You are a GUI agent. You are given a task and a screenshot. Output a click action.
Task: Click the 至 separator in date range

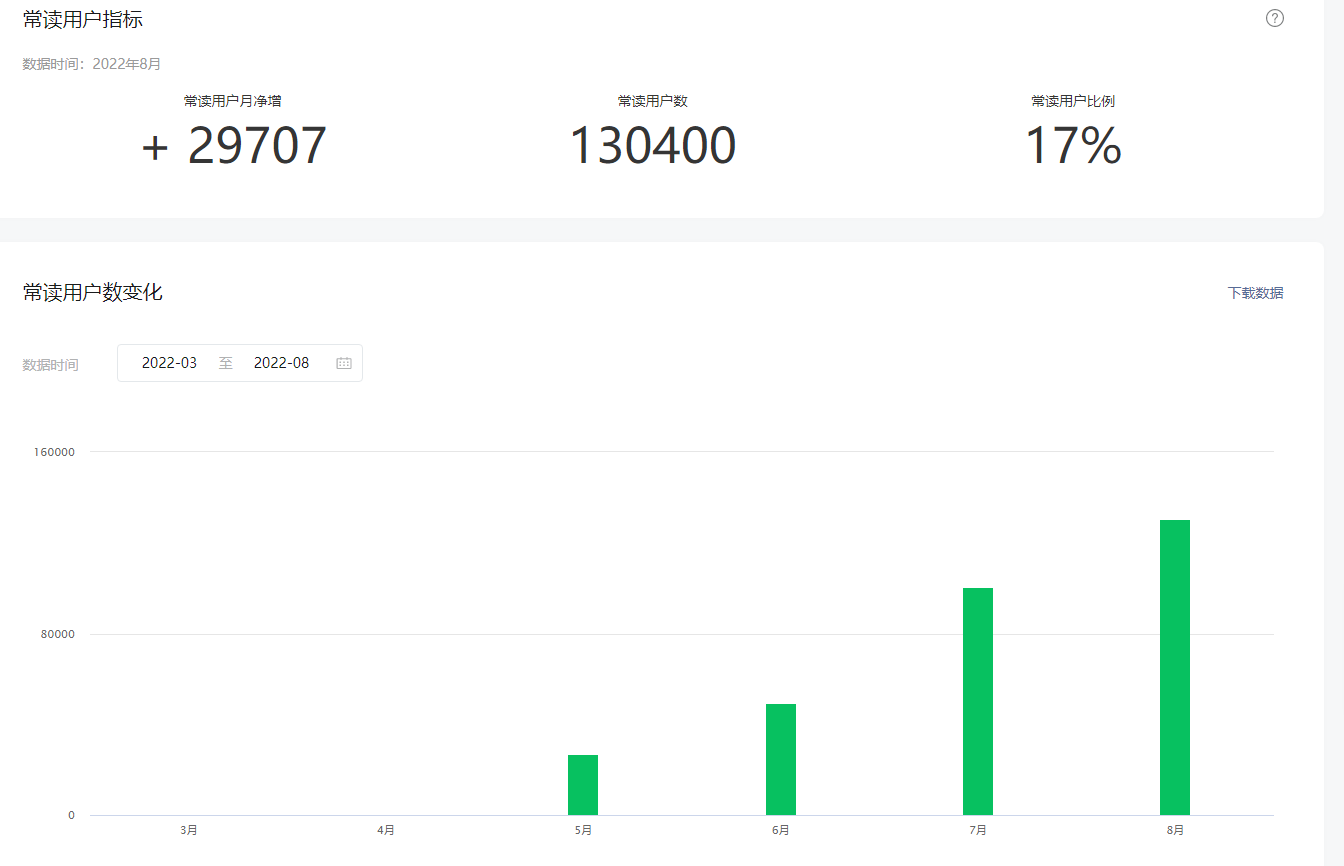(x=226, y=363)
